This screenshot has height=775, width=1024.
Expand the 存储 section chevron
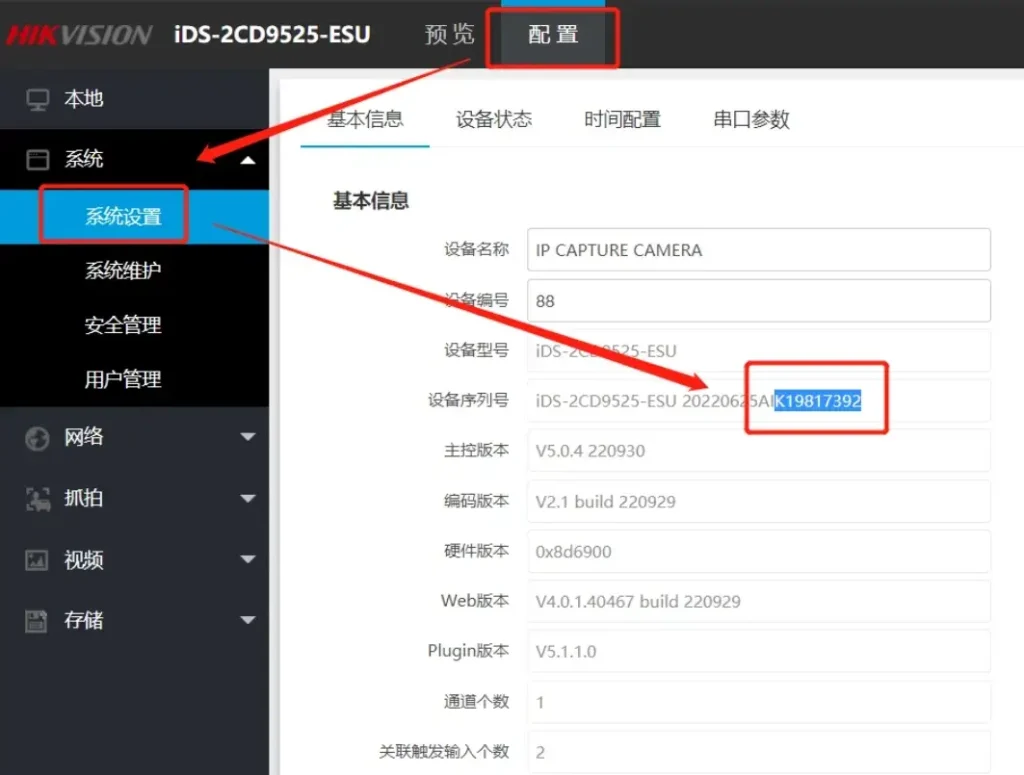[x=248, y=620]
